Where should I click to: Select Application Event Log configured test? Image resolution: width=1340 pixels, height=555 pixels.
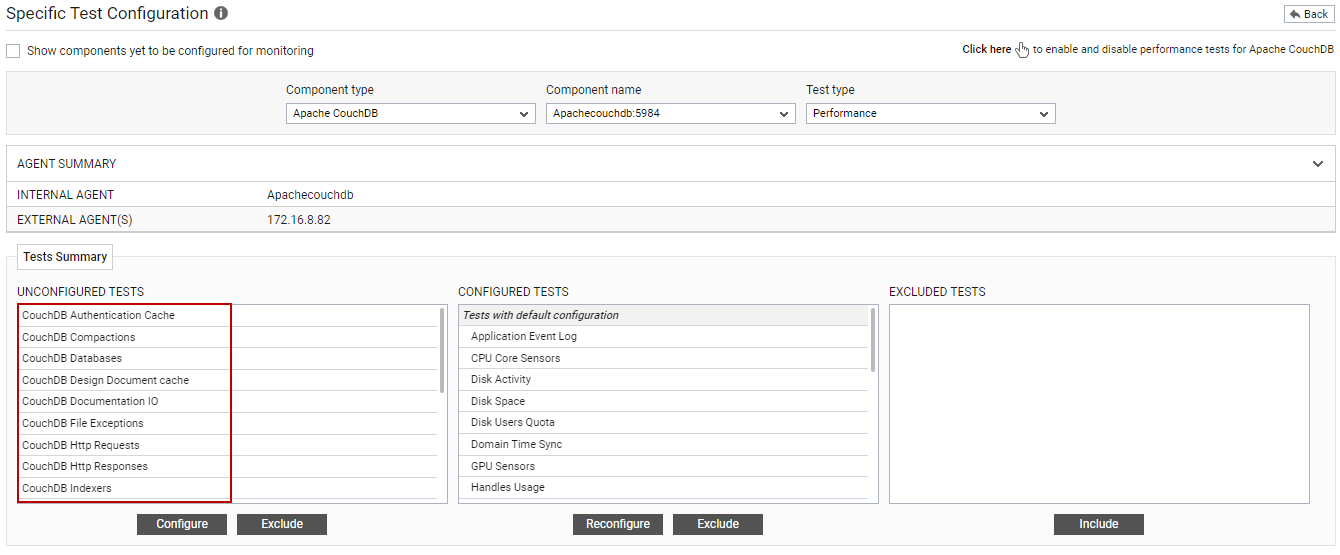[664, 337]
